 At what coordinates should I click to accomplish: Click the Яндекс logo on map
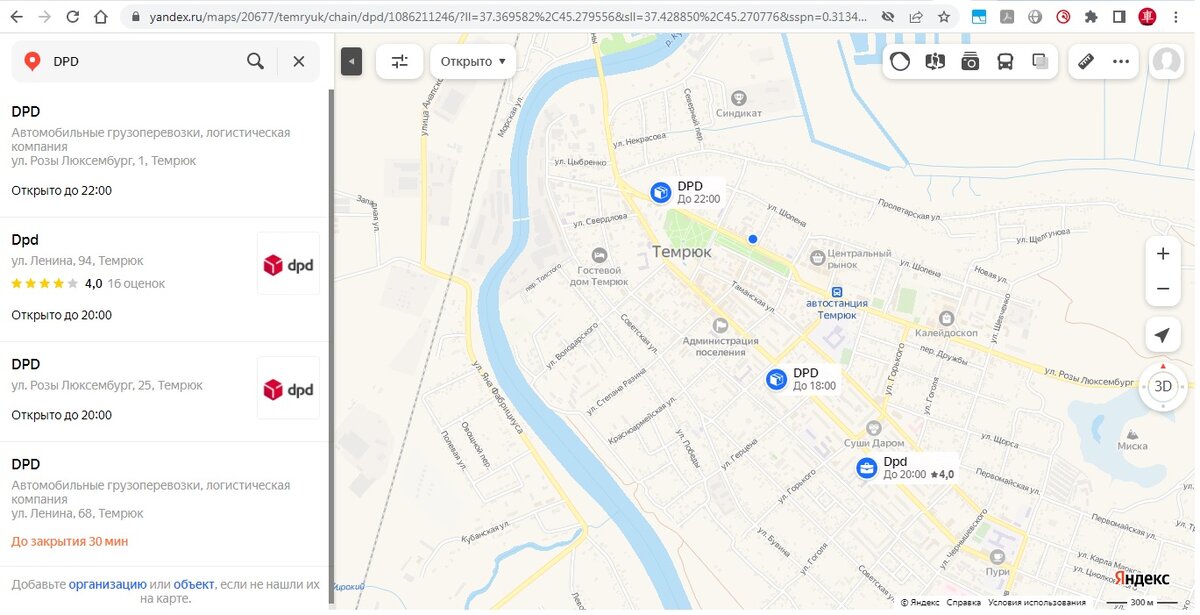pyautogui.click(x=1142, y=579)
